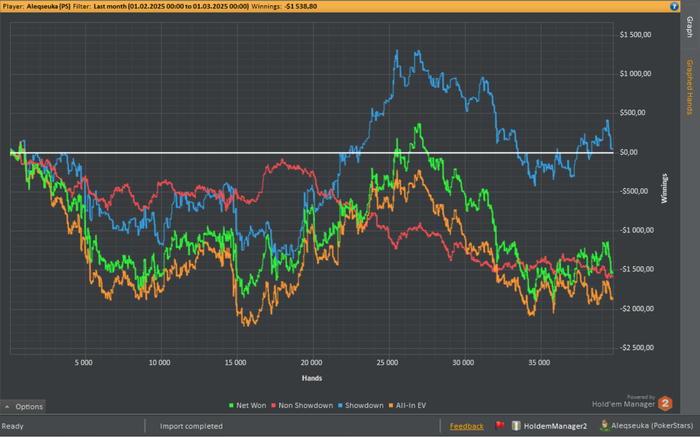Switch to the Graph tab
This screenshot has width=700, height=437.
click(690, 28)
